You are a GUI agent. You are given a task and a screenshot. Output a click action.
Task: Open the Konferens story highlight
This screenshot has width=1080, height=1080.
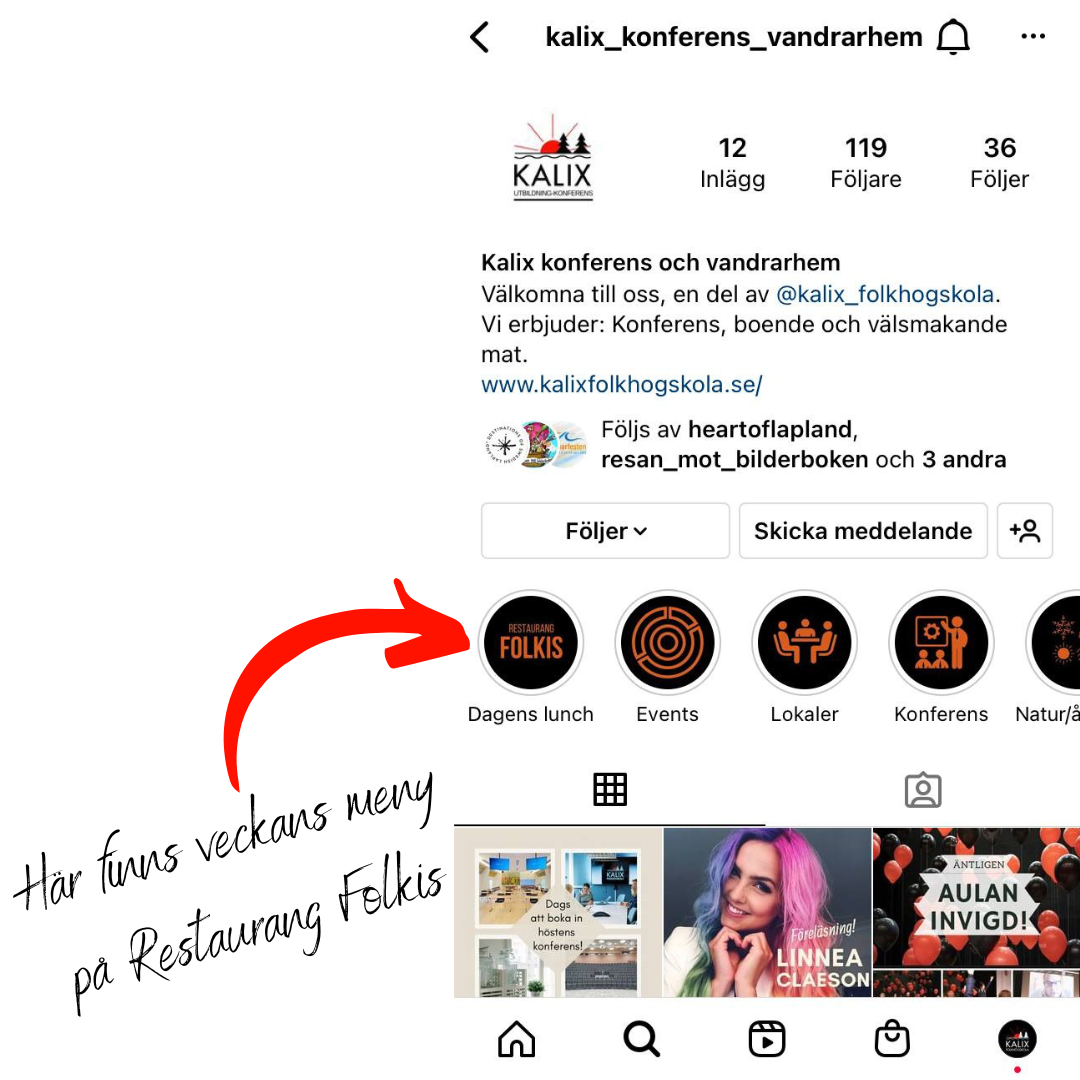[941, 643]
